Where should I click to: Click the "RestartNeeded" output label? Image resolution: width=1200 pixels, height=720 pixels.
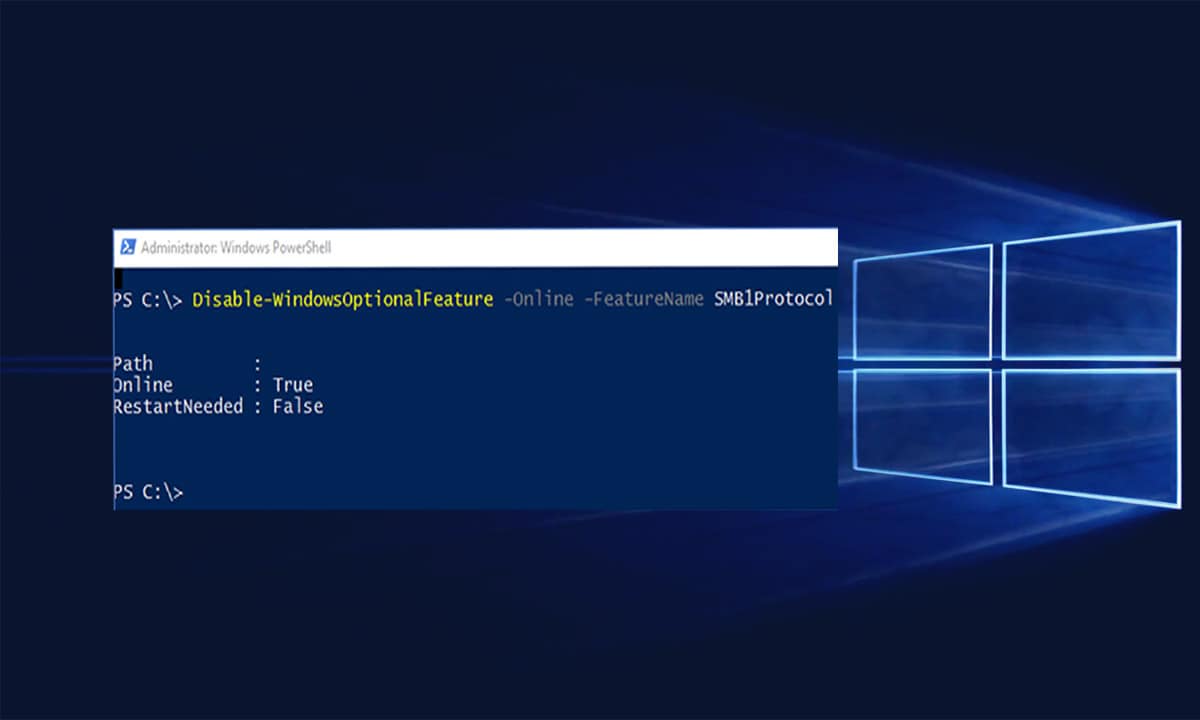(x=178, y=407)
